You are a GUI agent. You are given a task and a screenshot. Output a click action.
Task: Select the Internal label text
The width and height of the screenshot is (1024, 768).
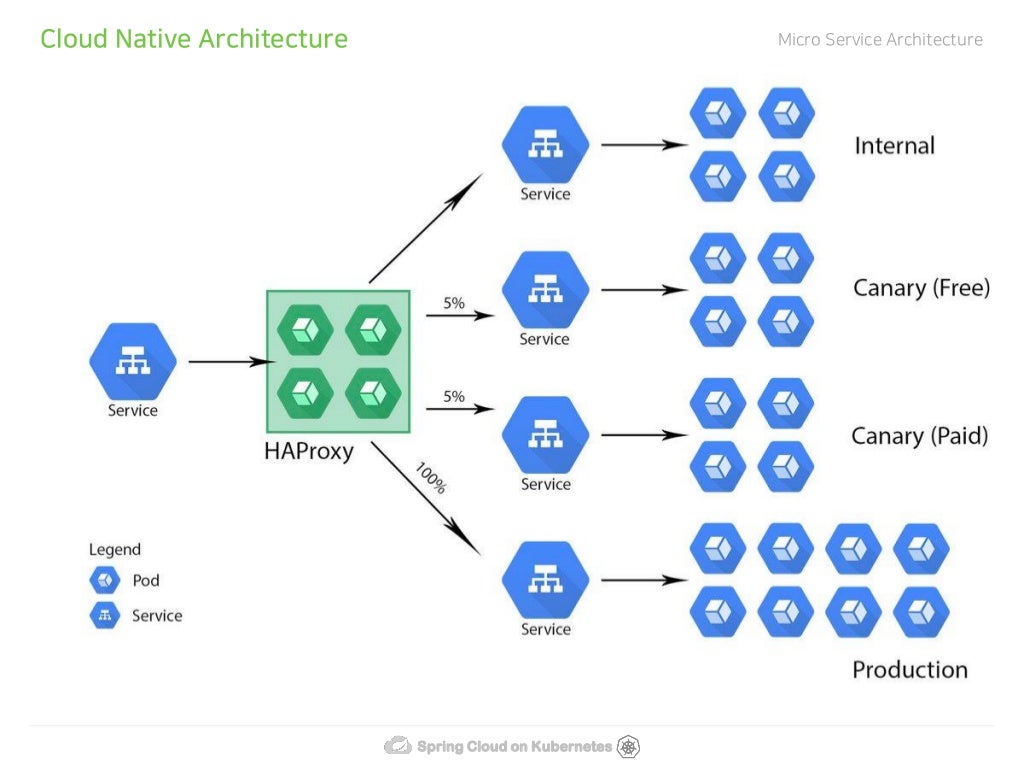(895, 145)
